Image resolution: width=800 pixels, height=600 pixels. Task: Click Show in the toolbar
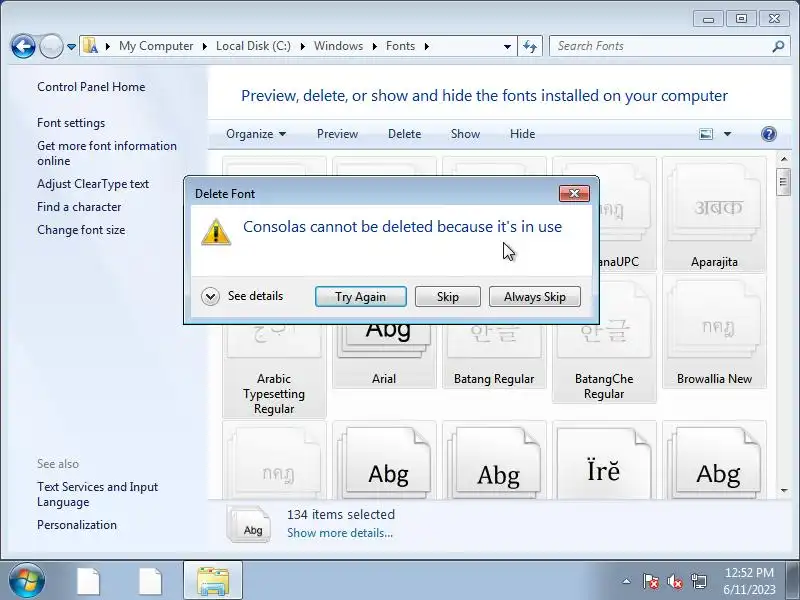point(465,134)
